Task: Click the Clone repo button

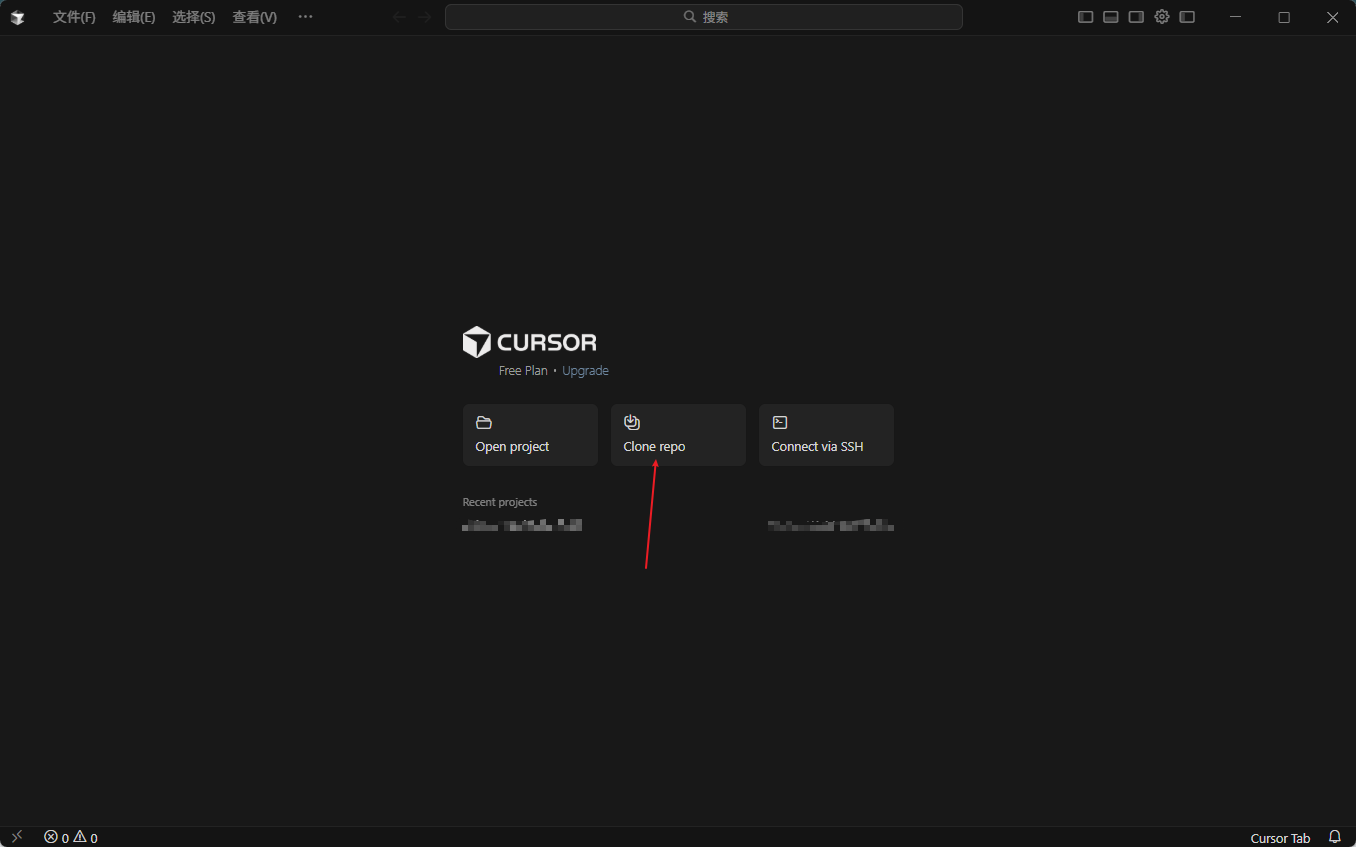Action: tap(678, 435)
